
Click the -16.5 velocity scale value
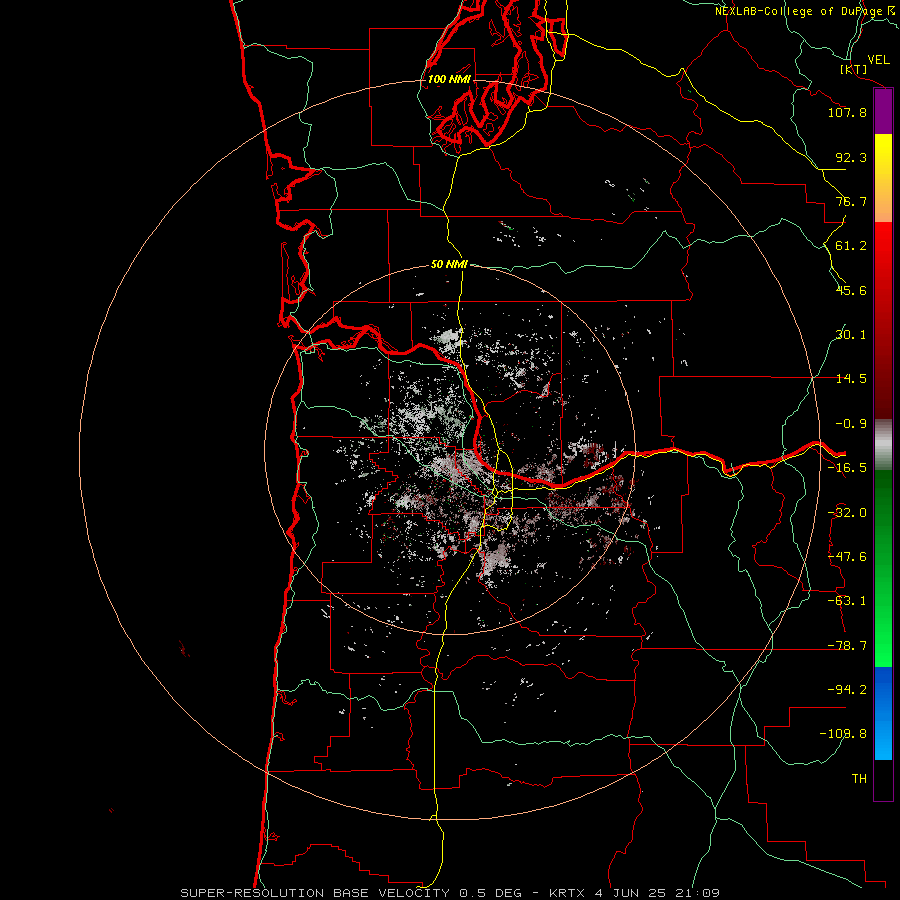tap(847, 468)
